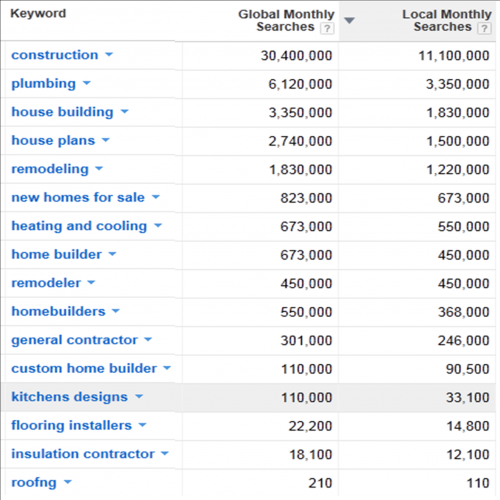Click the 823,000 global searches cell
The height and width of the screenshot is (500, 500).
point(306,198)
